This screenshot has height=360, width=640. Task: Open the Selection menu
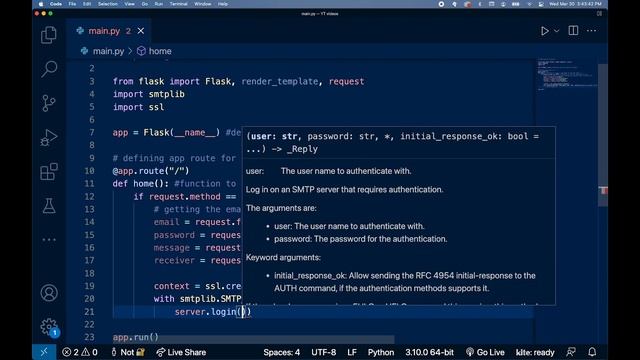pos(108,4)
